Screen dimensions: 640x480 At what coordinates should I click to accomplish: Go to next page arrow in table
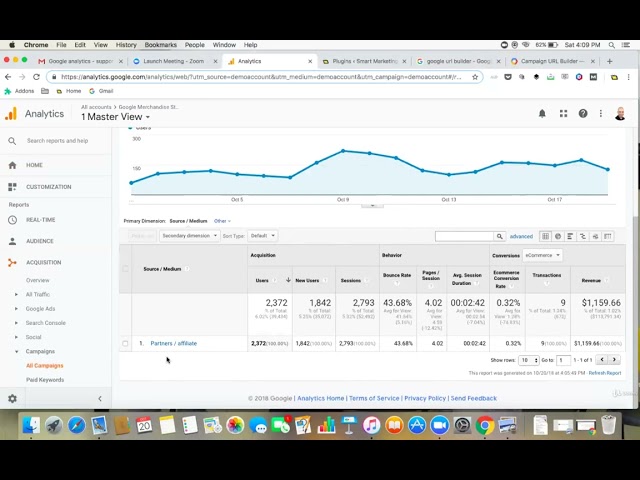coord(614,360)
